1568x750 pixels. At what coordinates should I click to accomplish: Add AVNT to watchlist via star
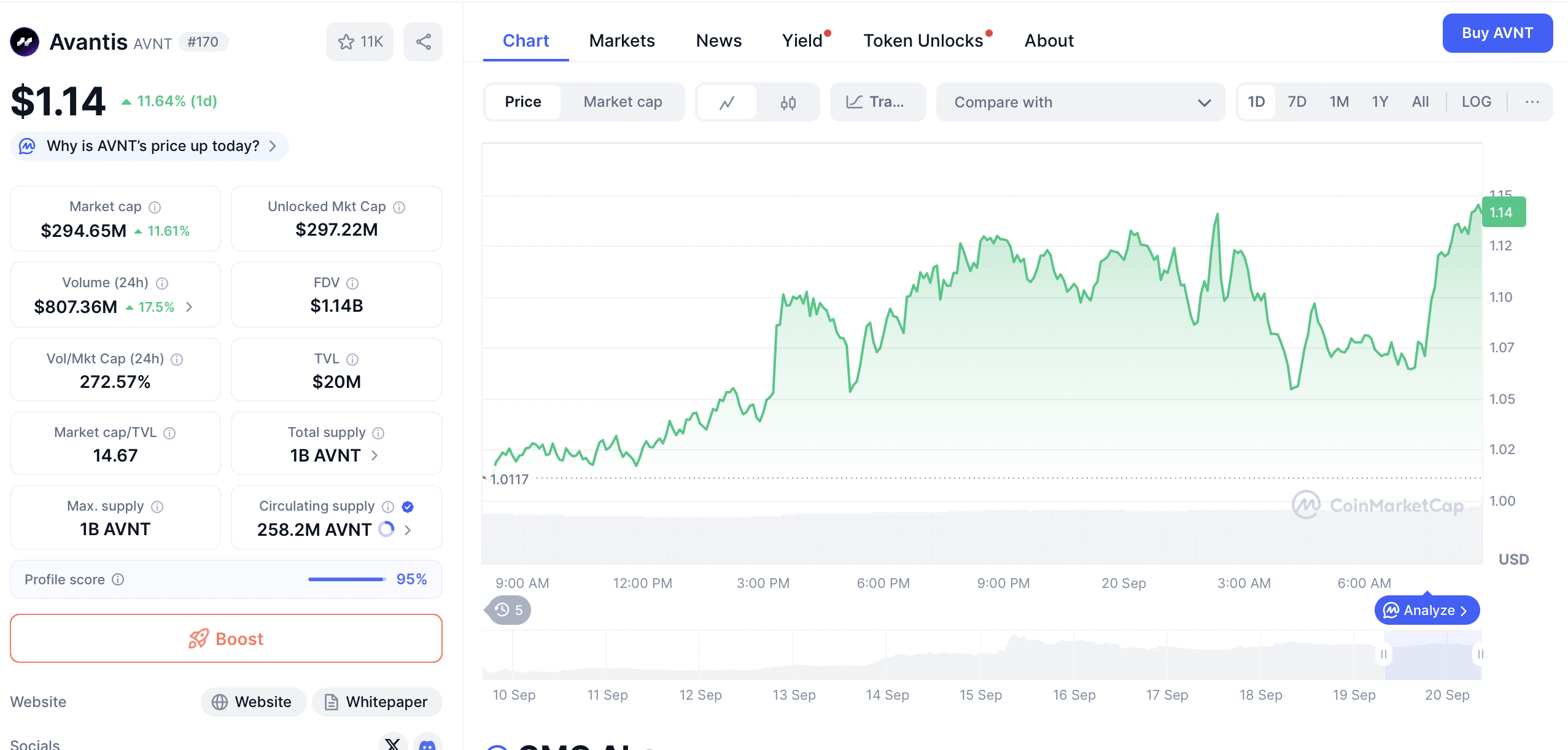[360, 42]
